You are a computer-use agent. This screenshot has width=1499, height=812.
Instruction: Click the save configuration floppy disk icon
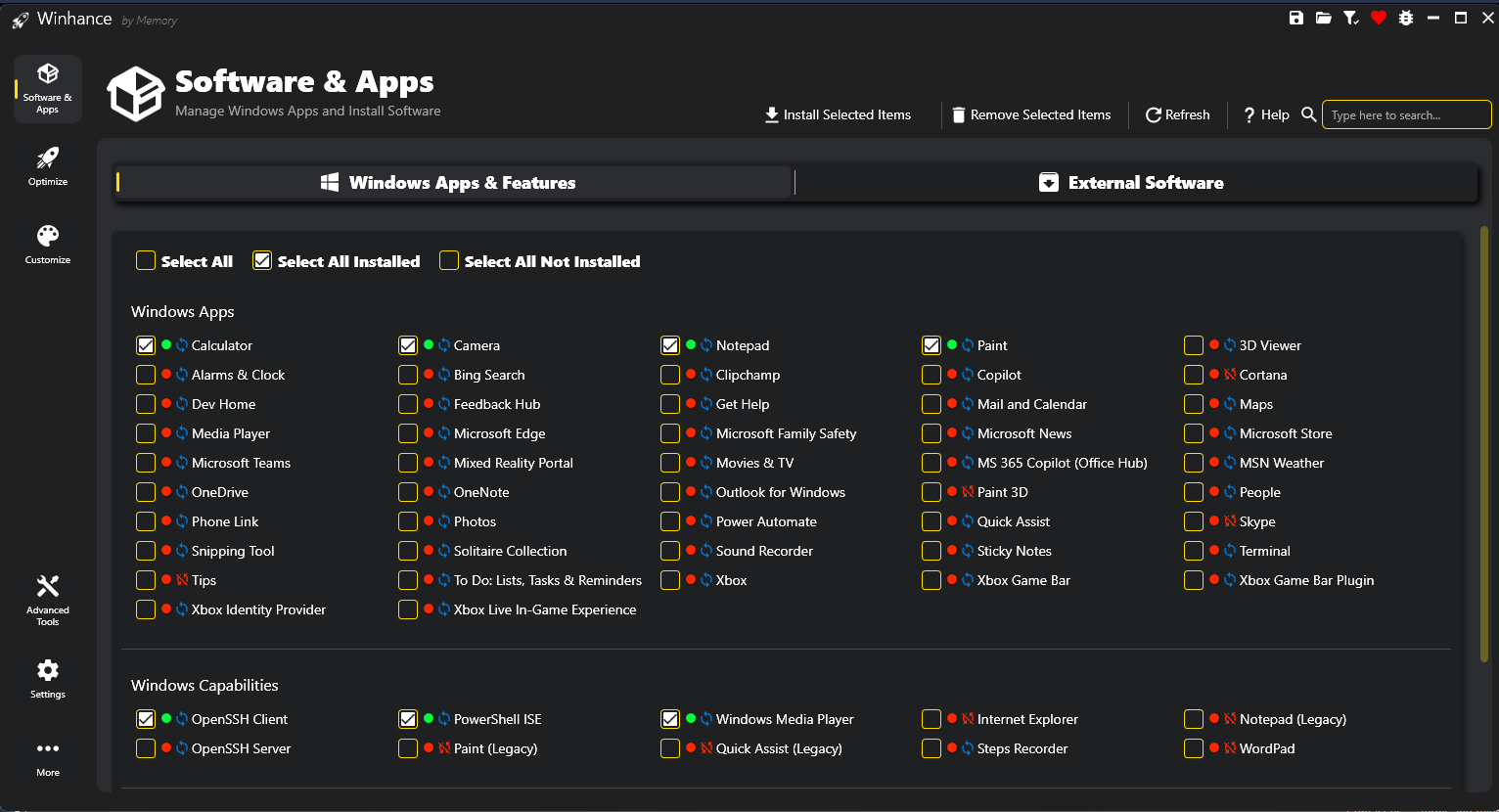1296,18
